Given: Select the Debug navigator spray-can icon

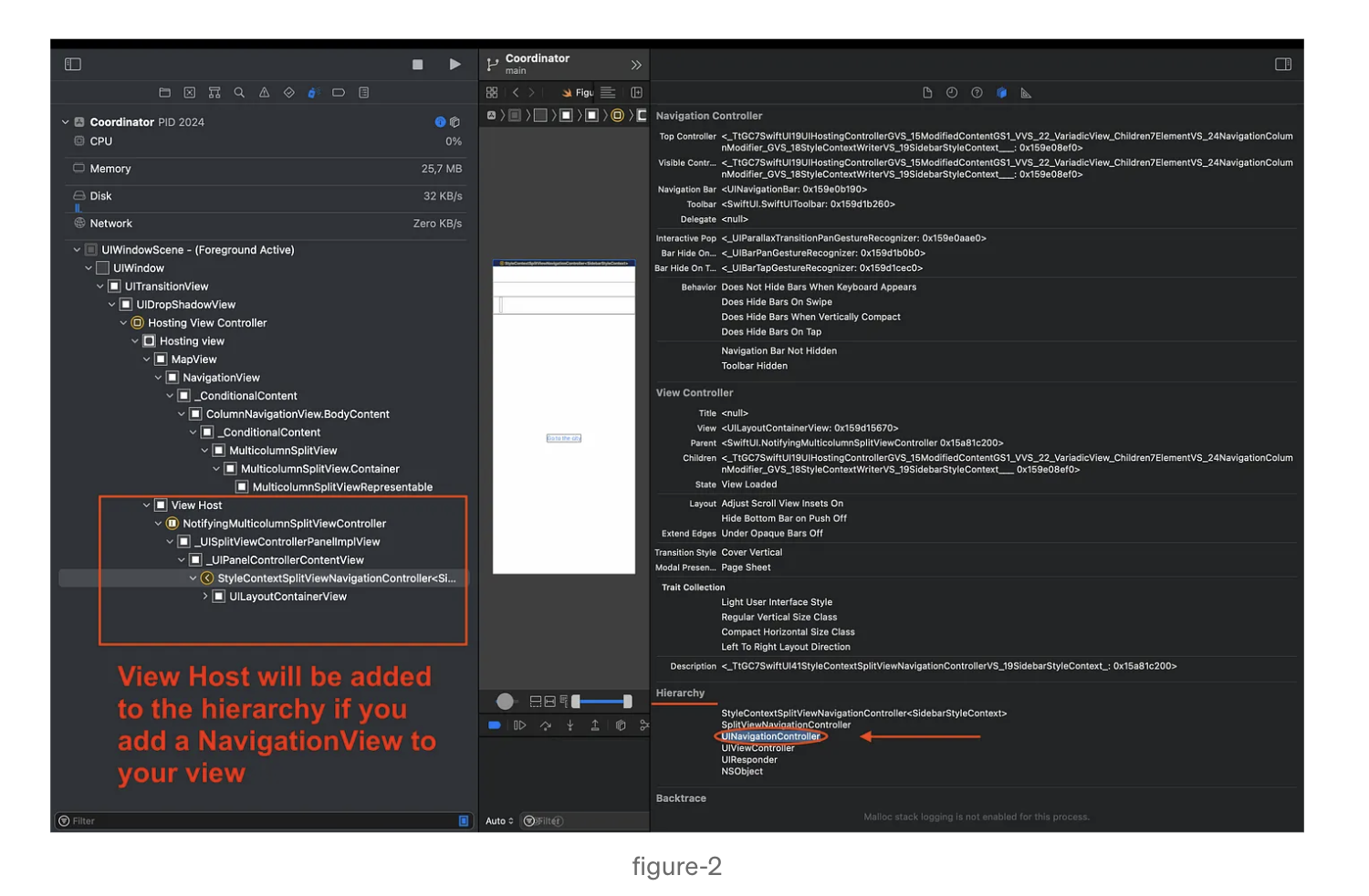Looking at the screenshot, I should (313, 92).
